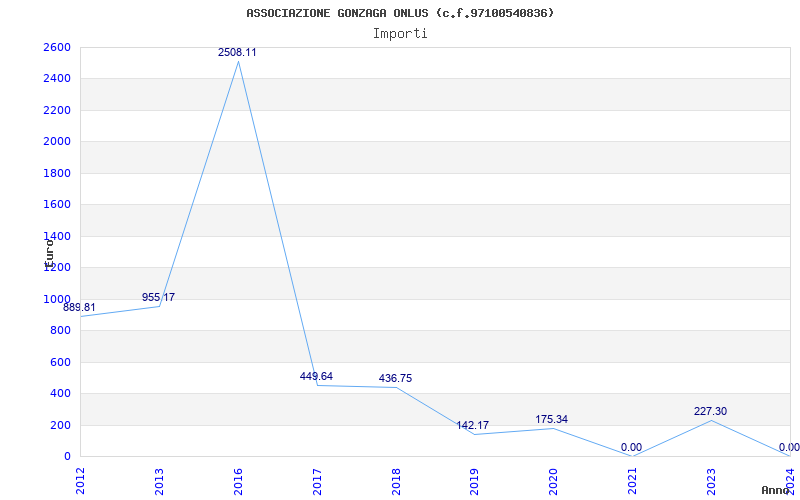Click the 436.75 data label

(395, 379)
